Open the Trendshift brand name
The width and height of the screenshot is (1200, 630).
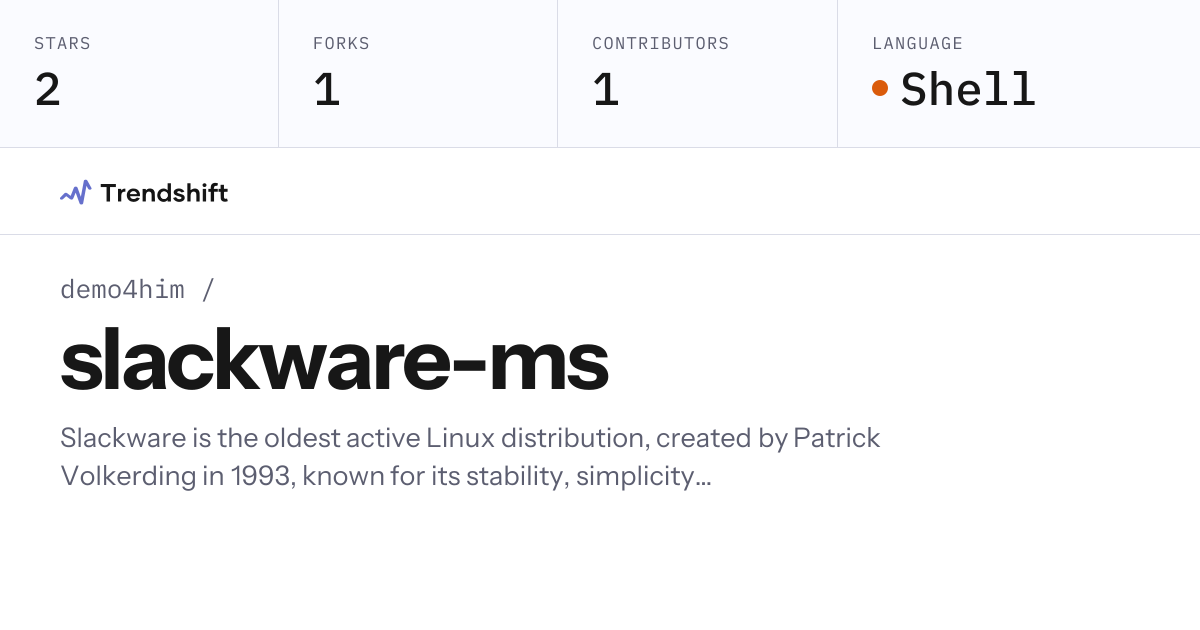pos(164,193)
